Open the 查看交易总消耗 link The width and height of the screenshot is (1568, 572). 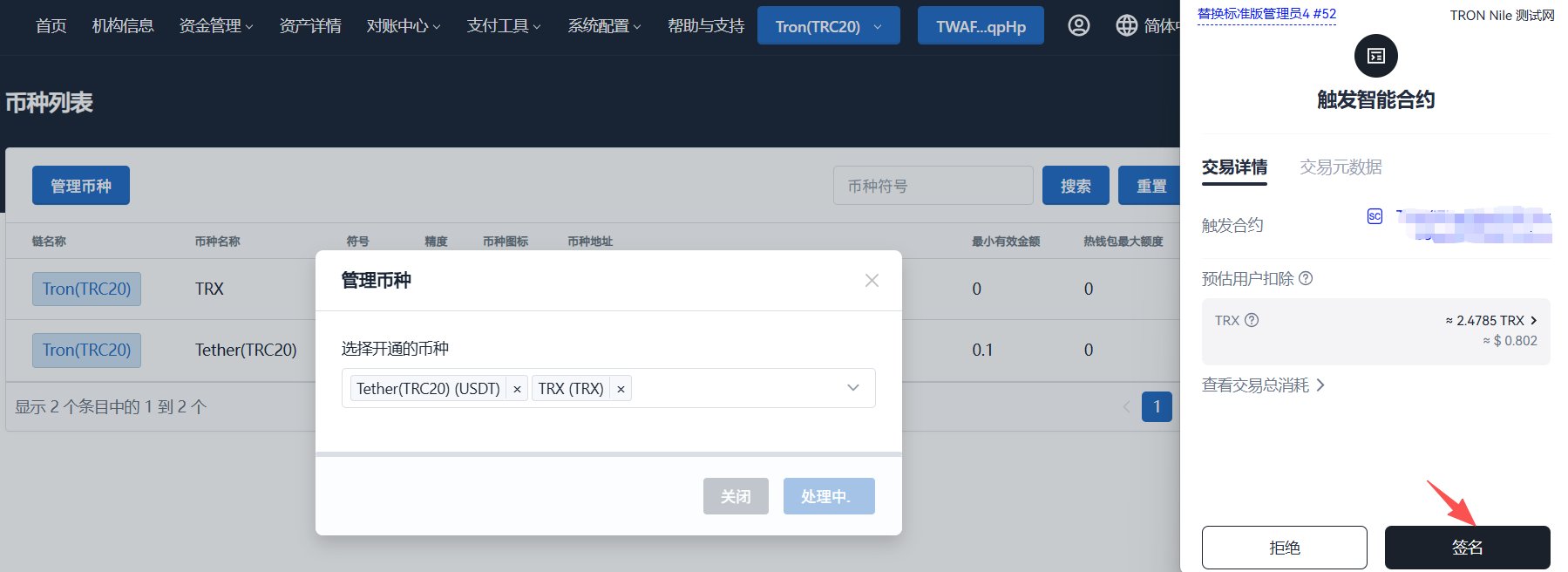tap(1263, 385)
